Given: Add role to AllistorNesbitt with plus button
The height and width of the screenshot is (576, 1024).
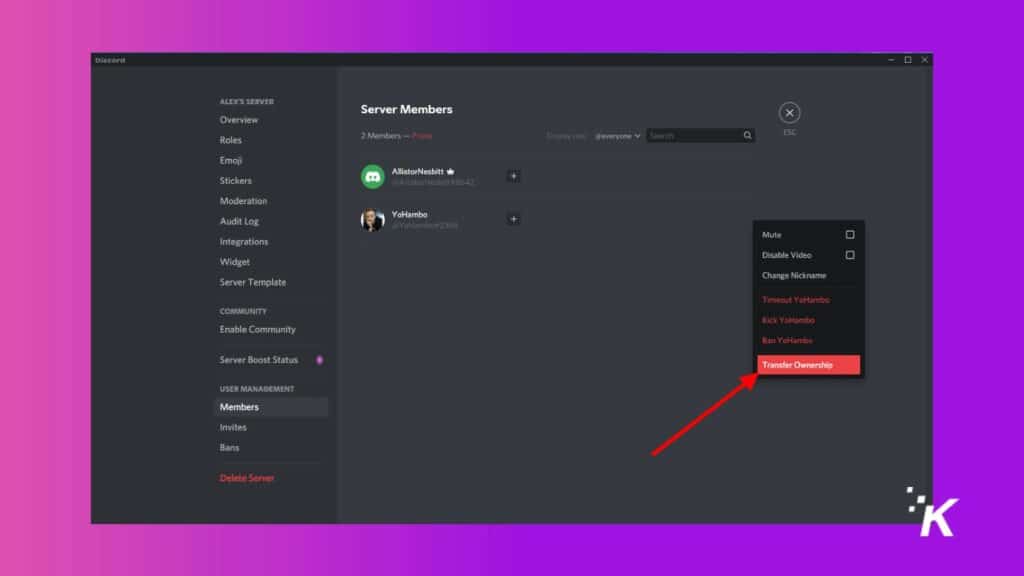Looking at the screenshot, I should coord(513,176).
